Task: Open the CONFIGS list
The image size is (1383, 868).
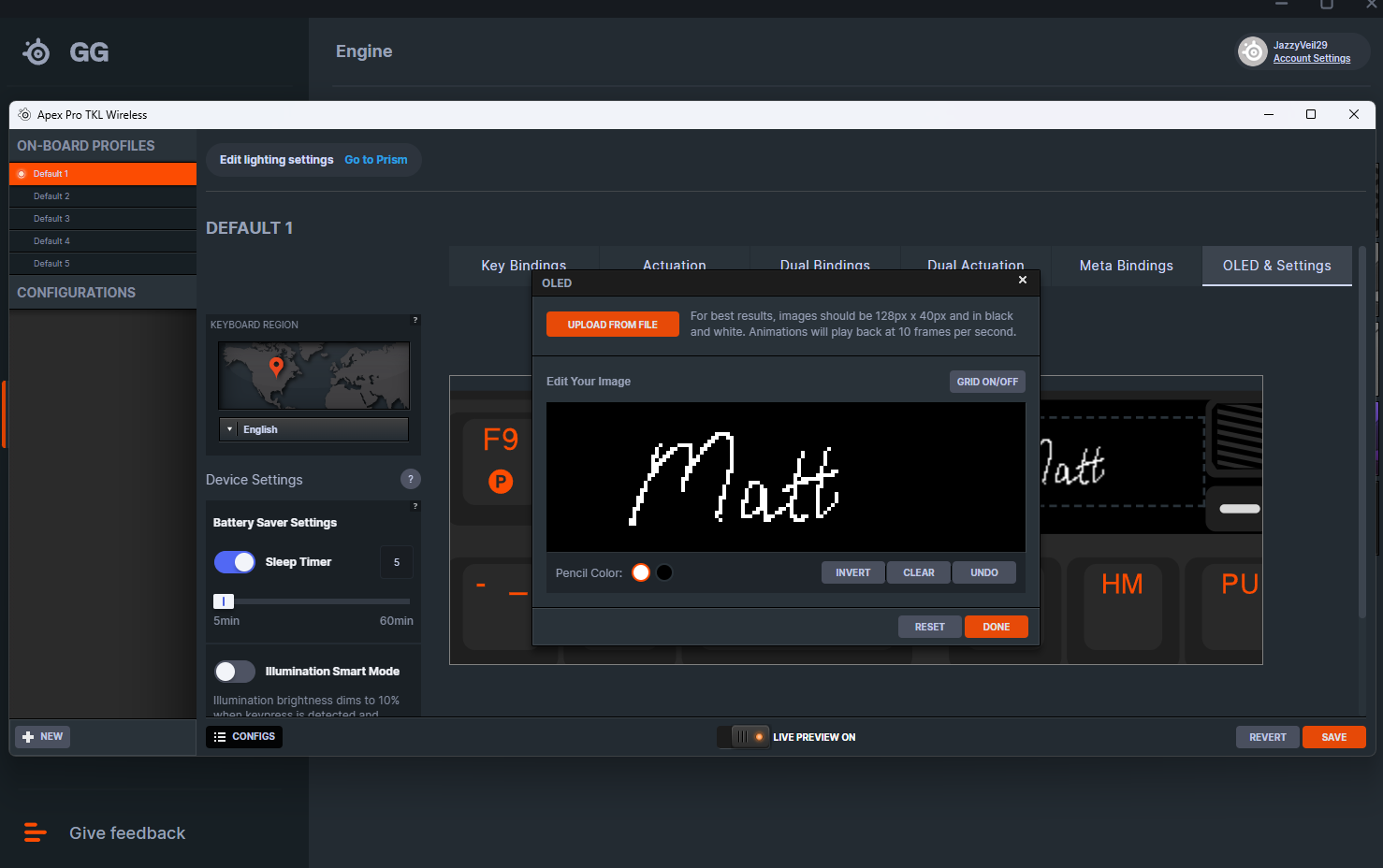Action: [x=244, y=737]
